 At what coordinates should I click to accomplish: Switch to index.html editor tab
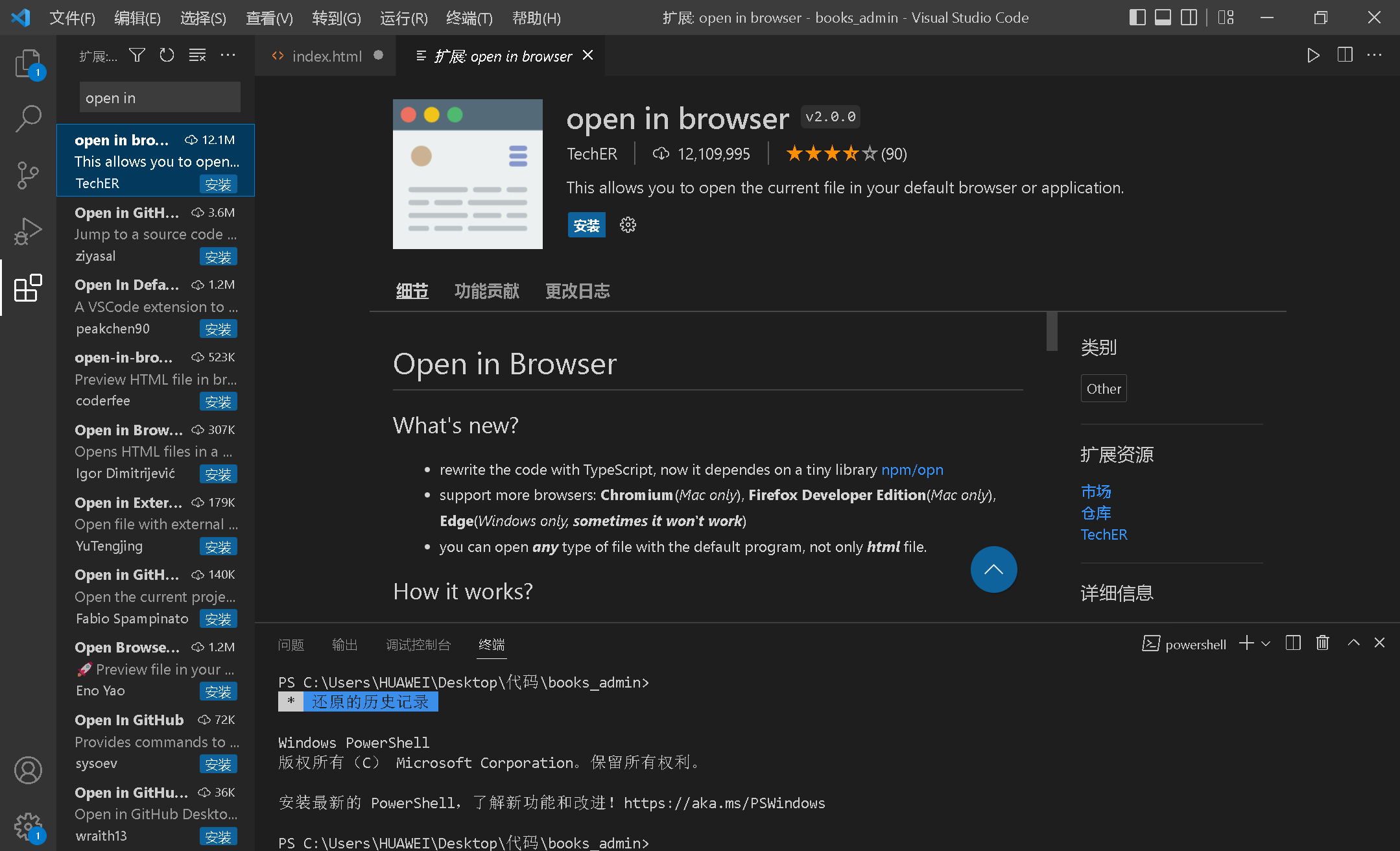(326, 56)
